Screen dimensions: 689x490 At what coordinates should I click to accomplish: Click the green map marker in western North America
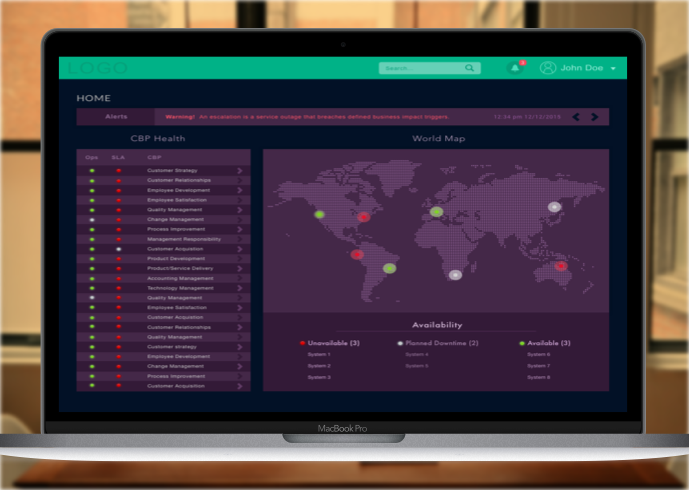[319, 214]
